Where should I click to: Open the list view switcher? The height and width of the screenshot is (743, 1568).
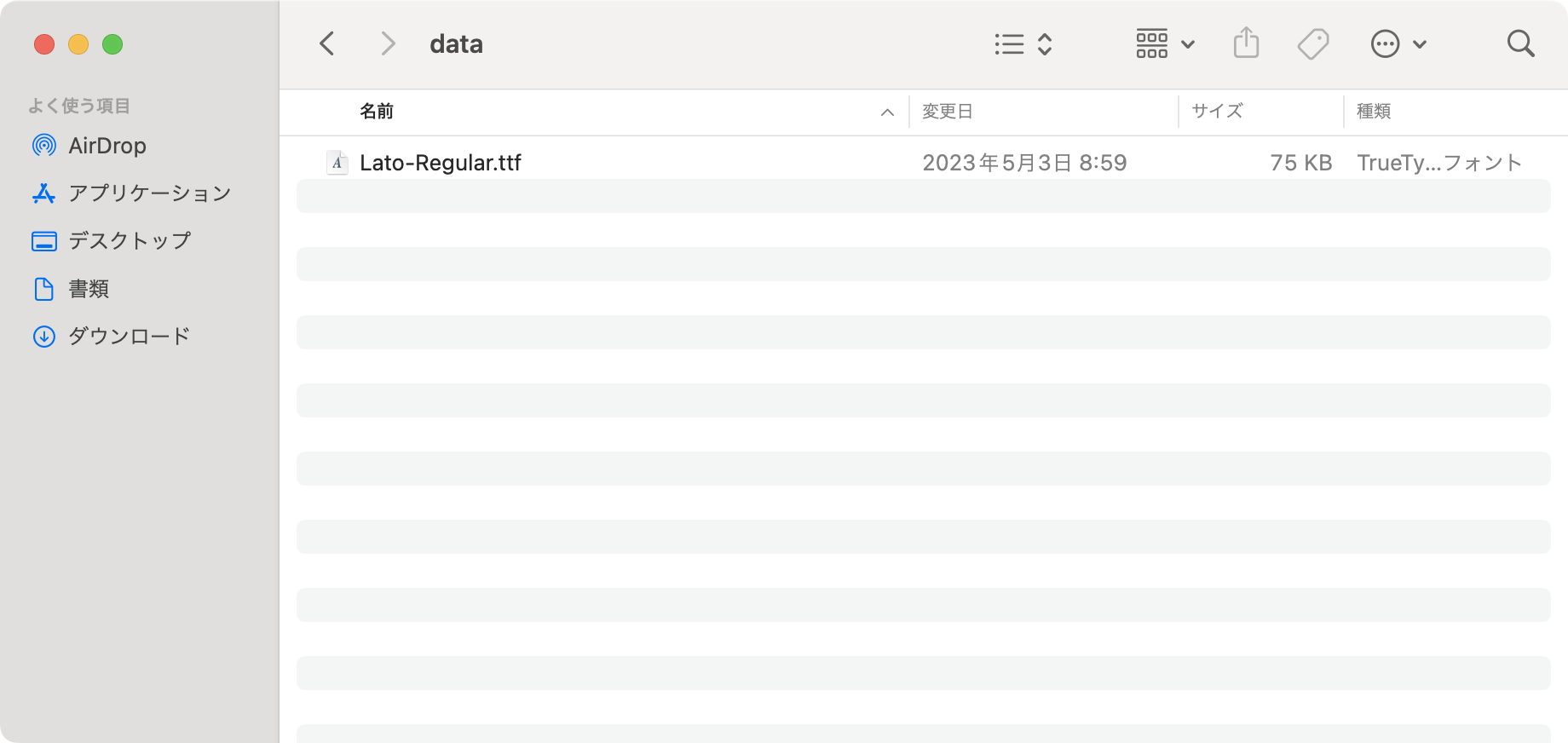pos(1023,44)
